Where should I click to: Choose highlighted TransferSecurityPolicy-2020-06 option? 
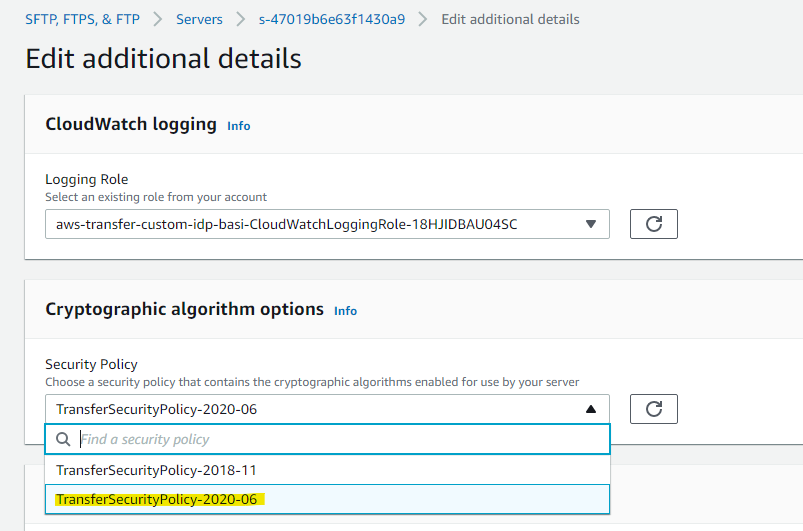327,499
